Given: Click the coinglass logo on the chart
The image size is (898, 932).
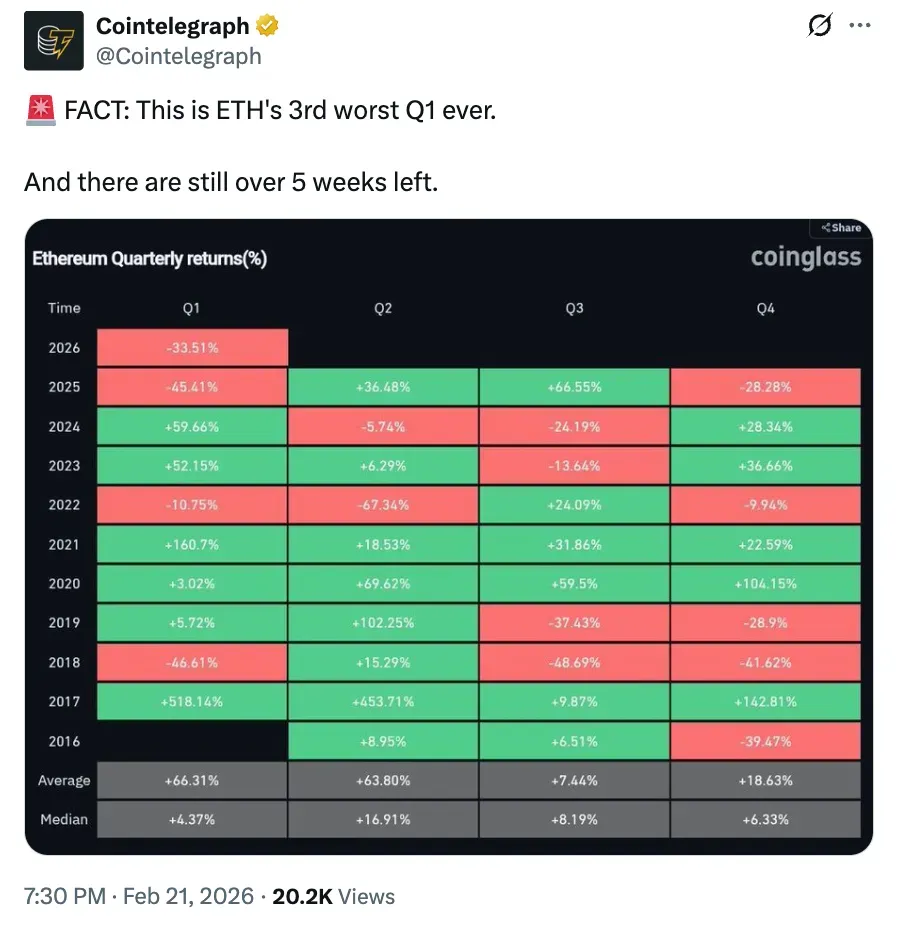Looking at the screenshot, I should (805, 257).
